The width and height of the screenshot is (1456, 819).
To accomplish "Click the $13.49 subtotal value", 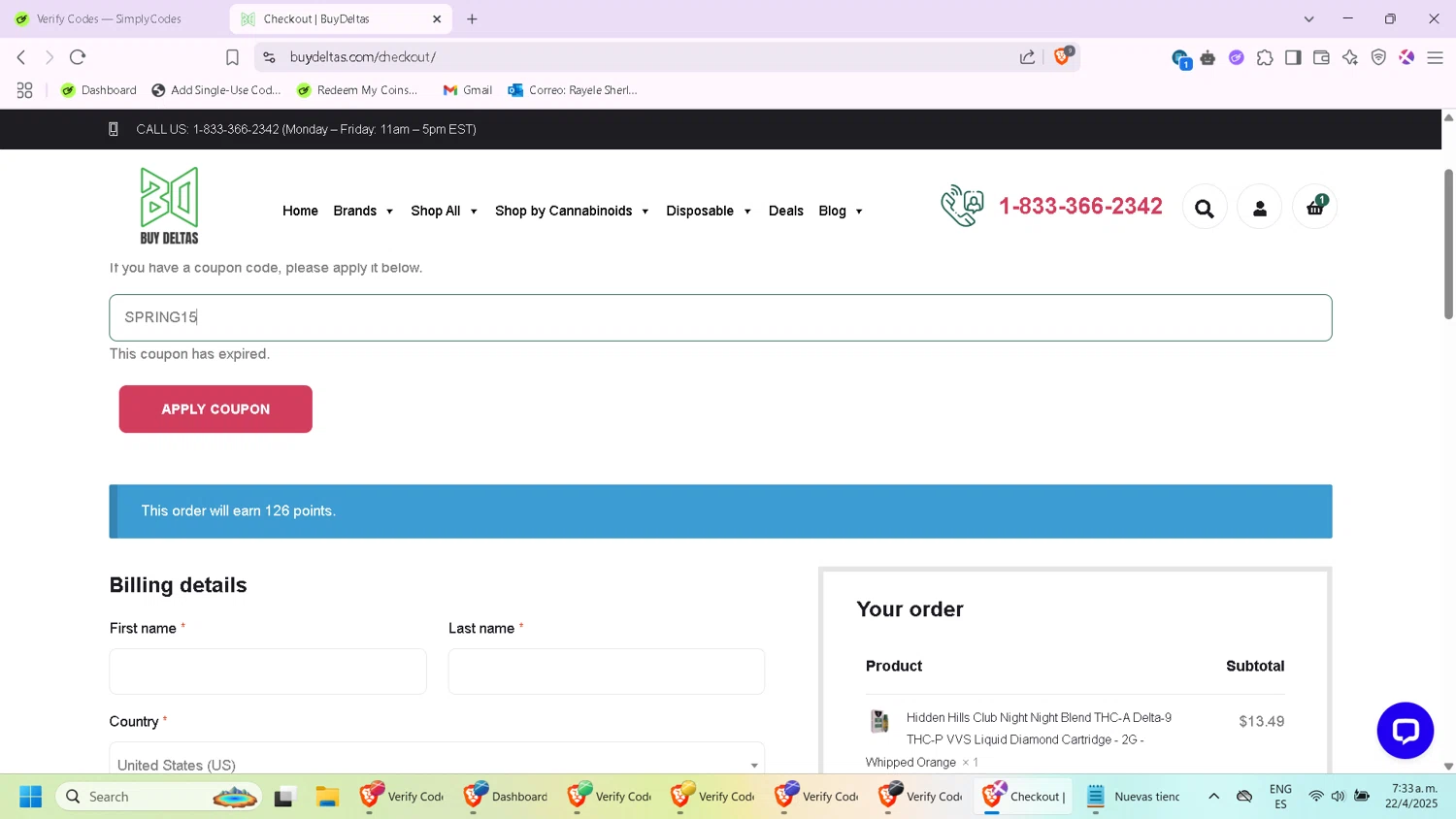I will (x=1261, y=721).
